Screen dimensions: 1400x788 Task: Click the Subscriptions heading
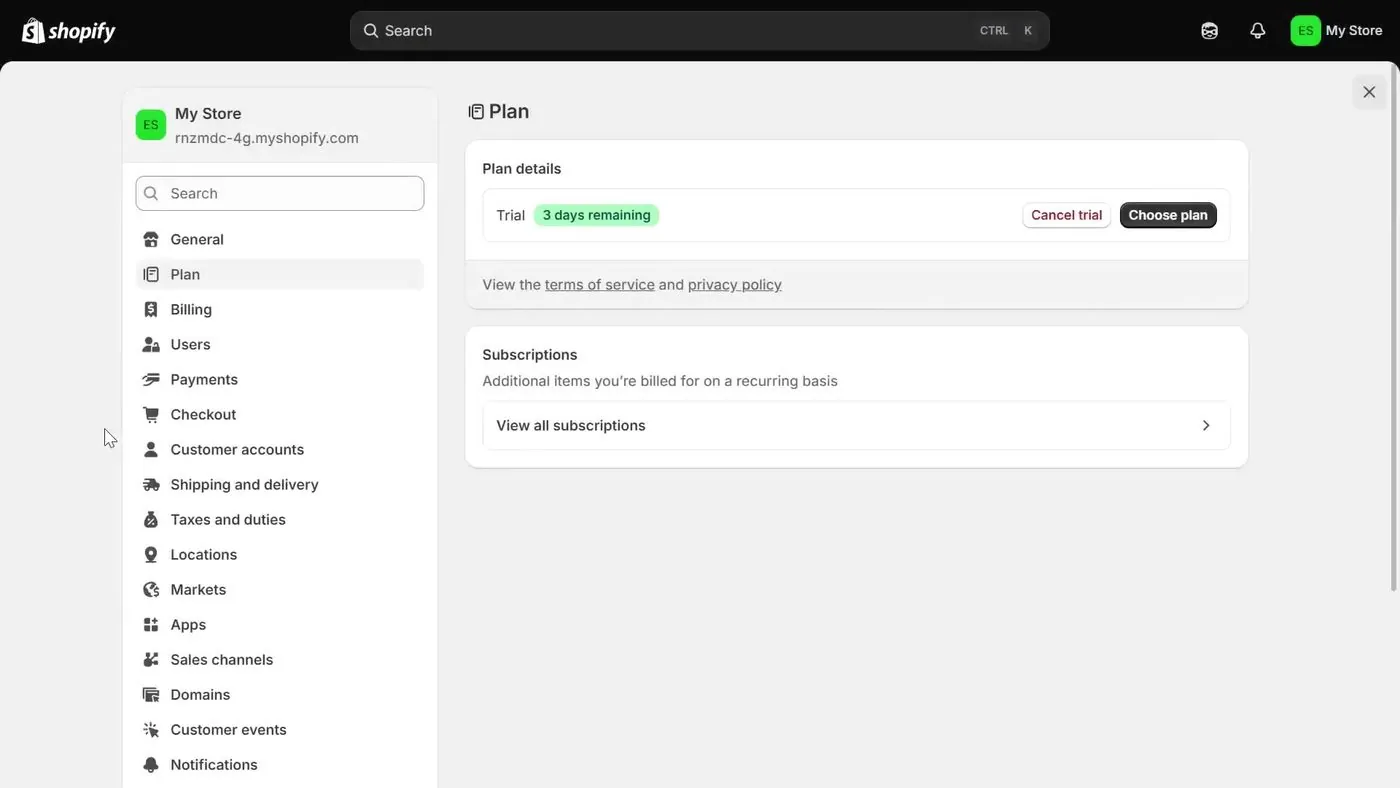point(530,355)
